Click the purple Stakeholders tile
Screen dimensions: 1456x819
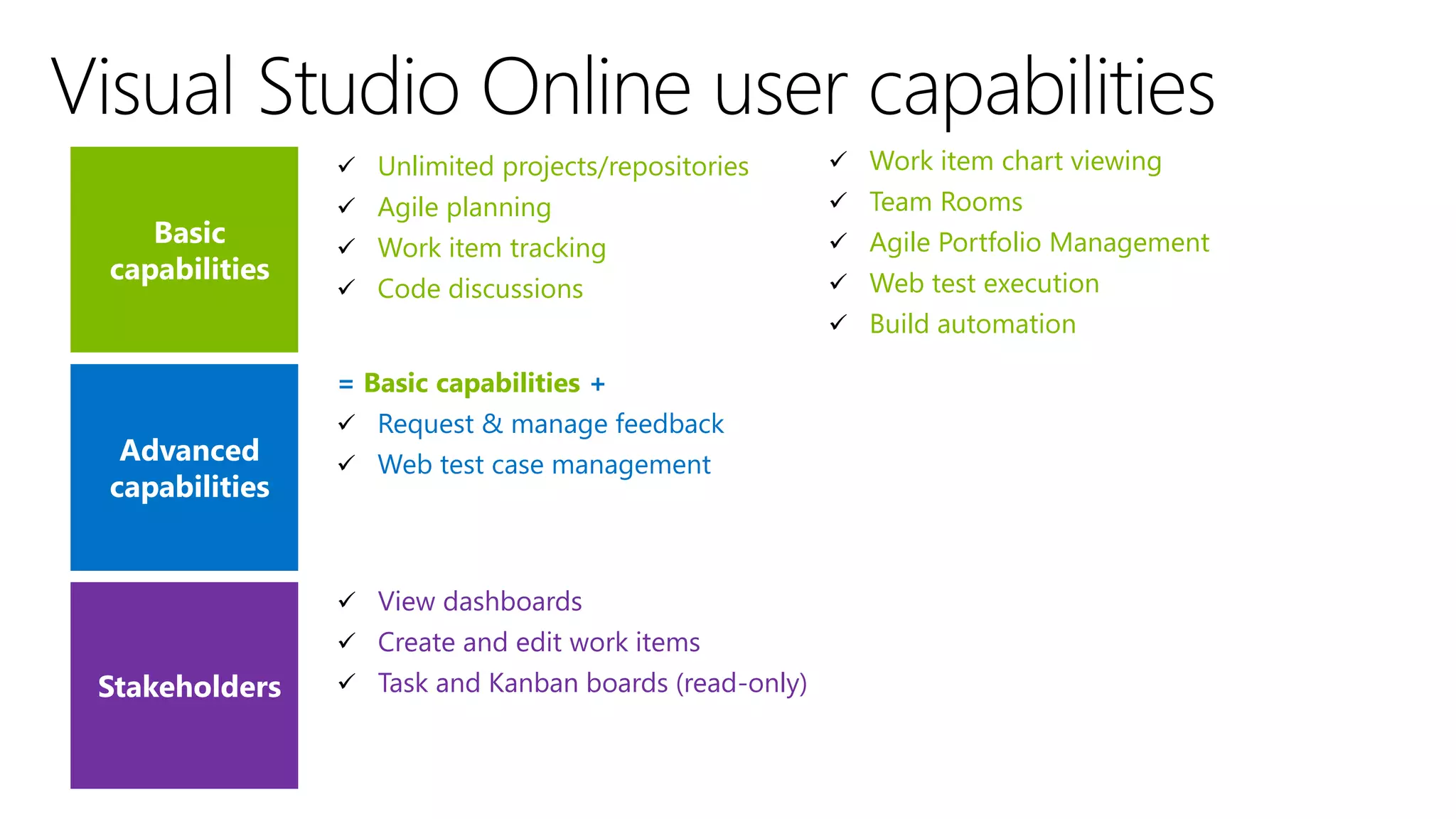(184, 685)
